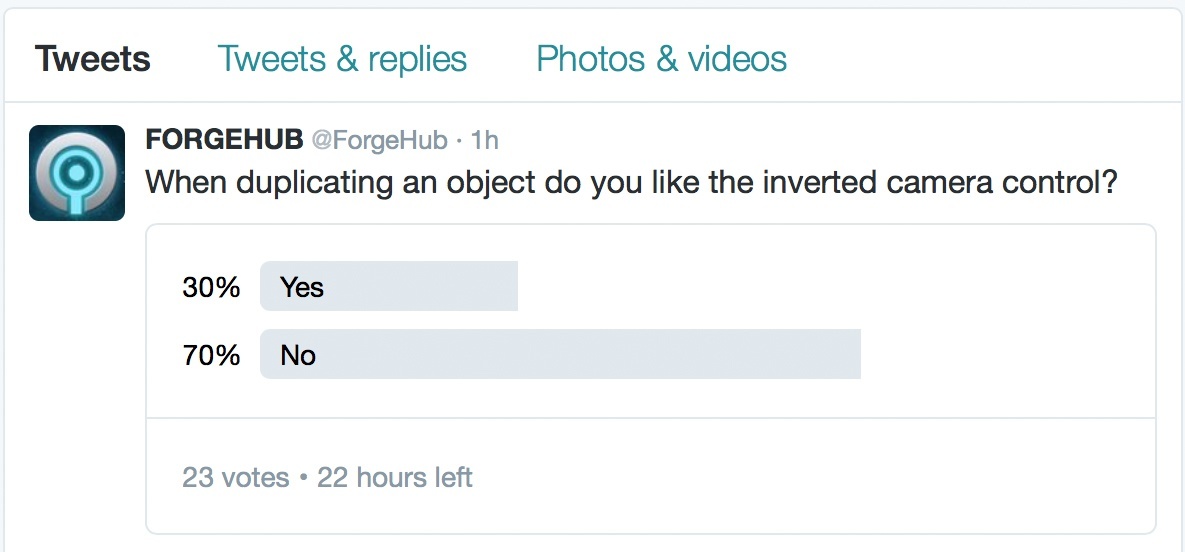Click the 70% result label
The image size is (1185, 552).
[211, 355]
